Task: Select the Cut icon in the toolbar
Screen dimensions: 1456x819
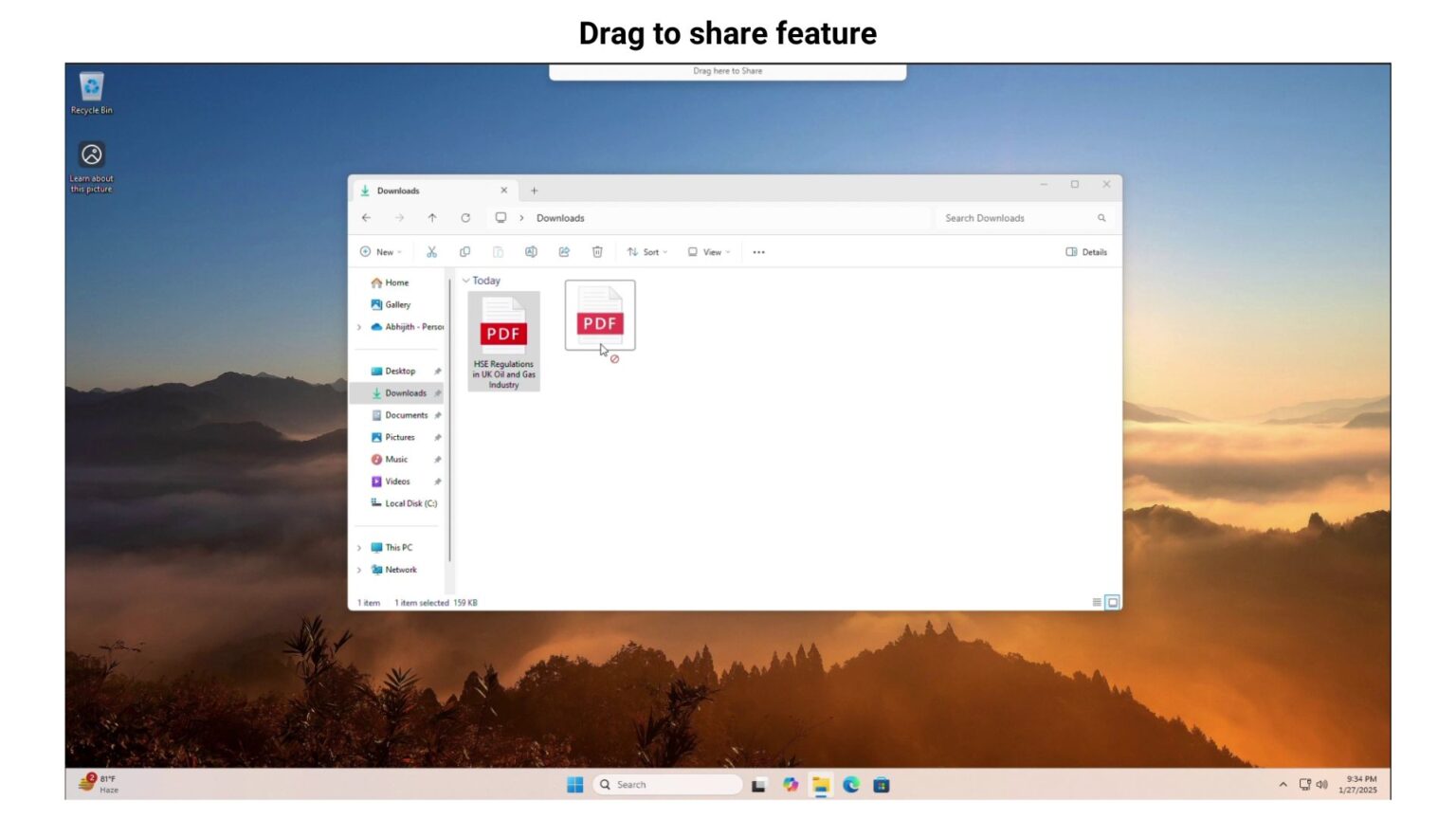Action: click(431, 251)
